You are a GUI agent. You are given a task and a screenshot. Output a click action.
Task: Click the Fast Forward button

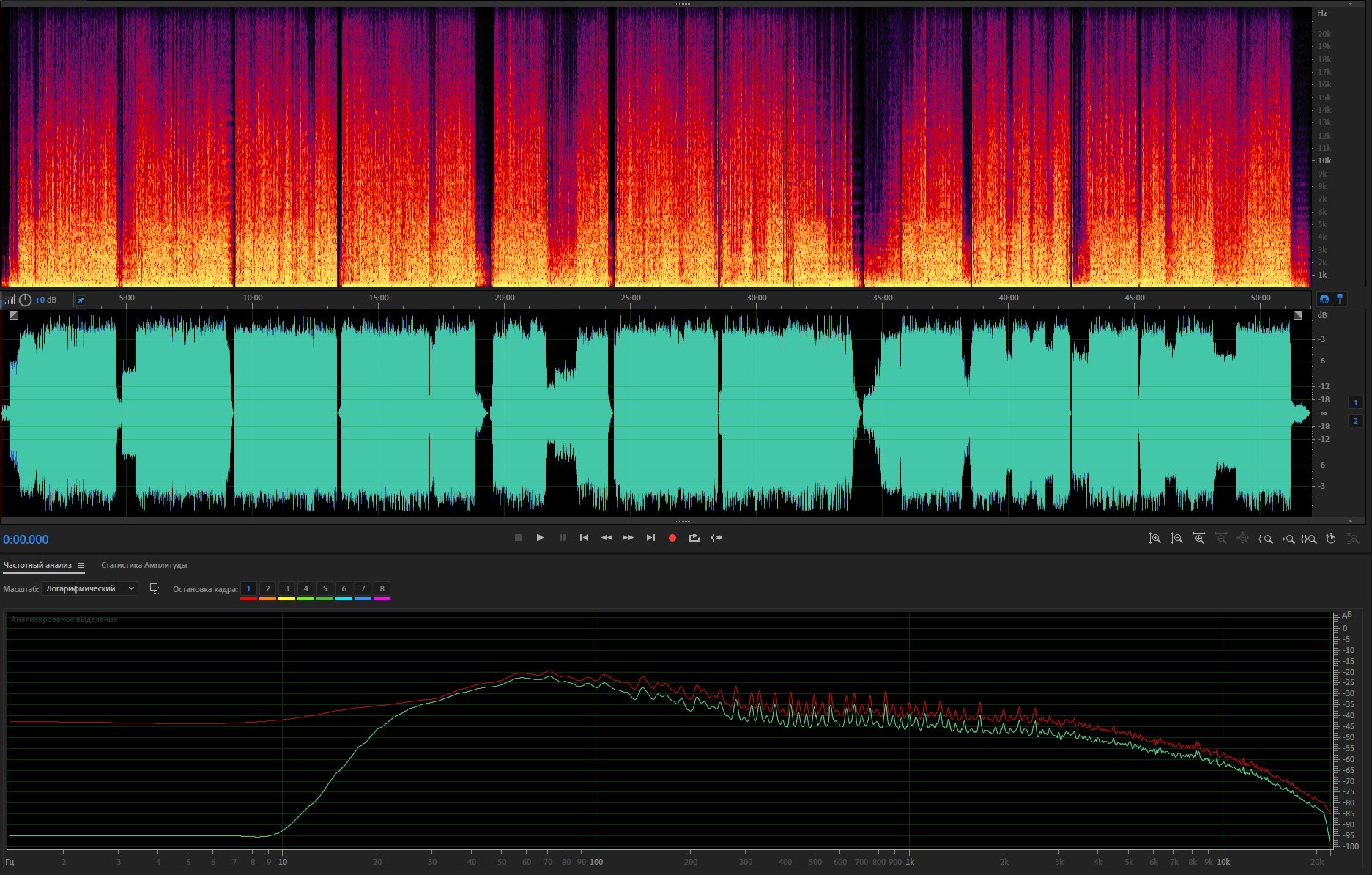(x=628, y=538)
